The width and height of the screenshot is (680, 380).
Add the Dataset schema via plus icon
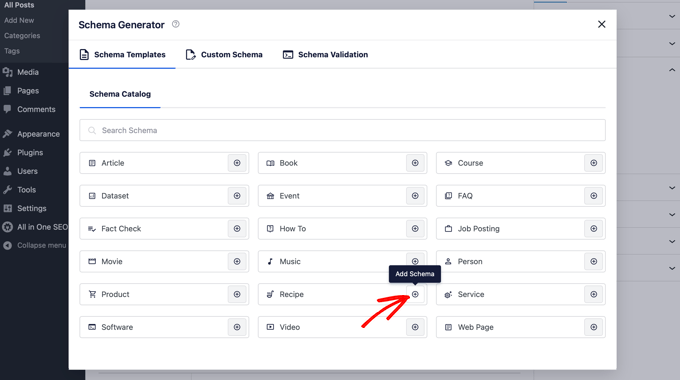tap(237, 196)
